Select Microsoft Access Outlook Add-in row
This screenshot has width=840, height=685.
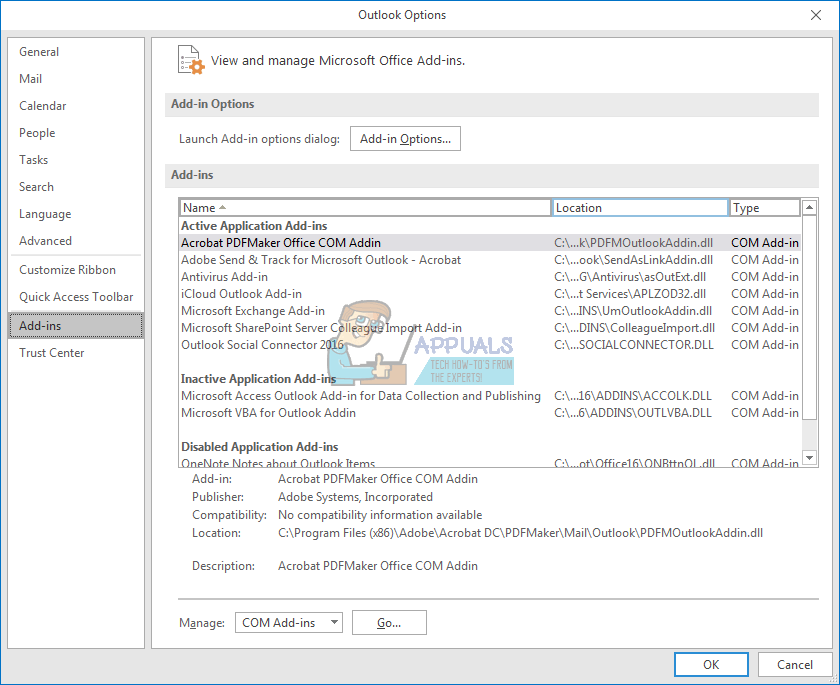(490, 396)
